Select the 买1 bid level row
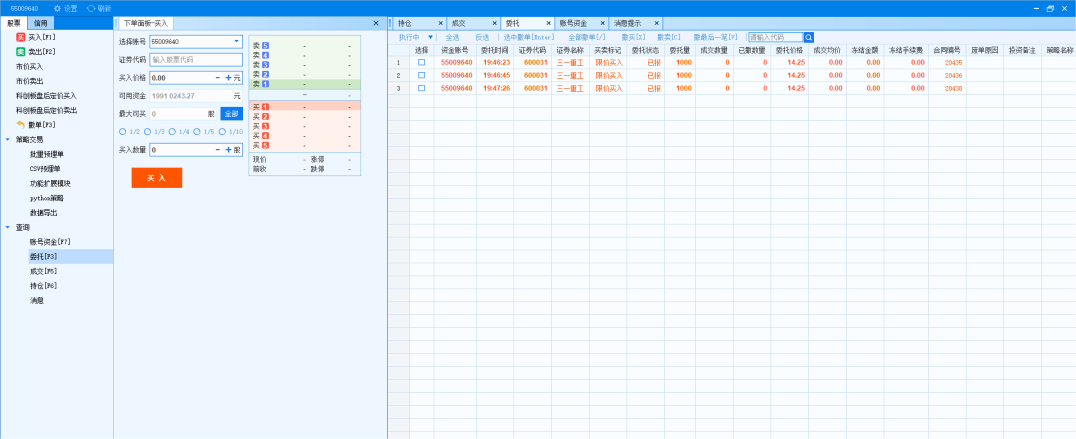The image size is (1076, 439). [x=304, y=107]
